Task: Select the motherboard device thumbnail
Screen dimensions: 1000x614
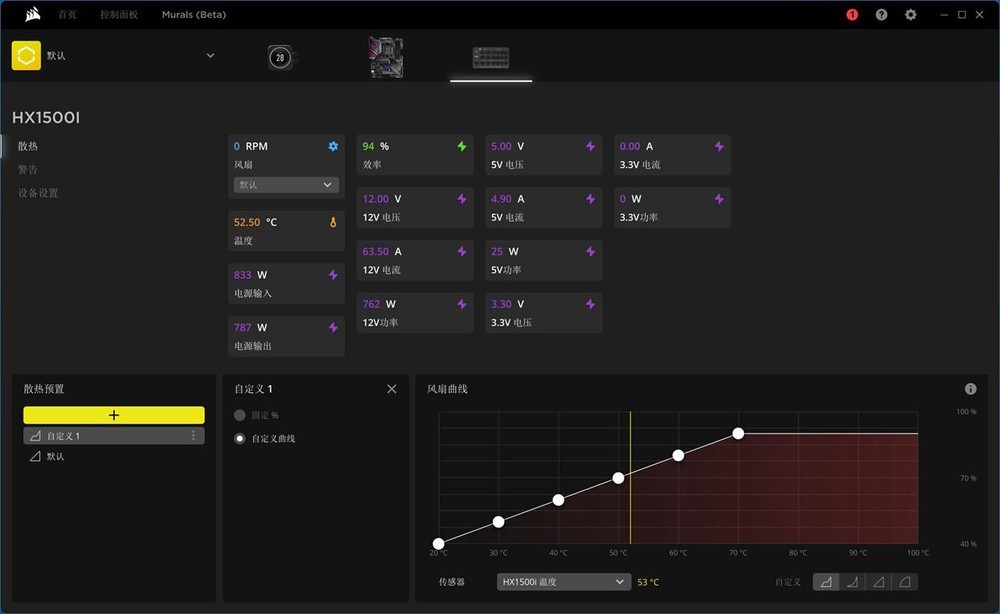Action: (386, 57)
